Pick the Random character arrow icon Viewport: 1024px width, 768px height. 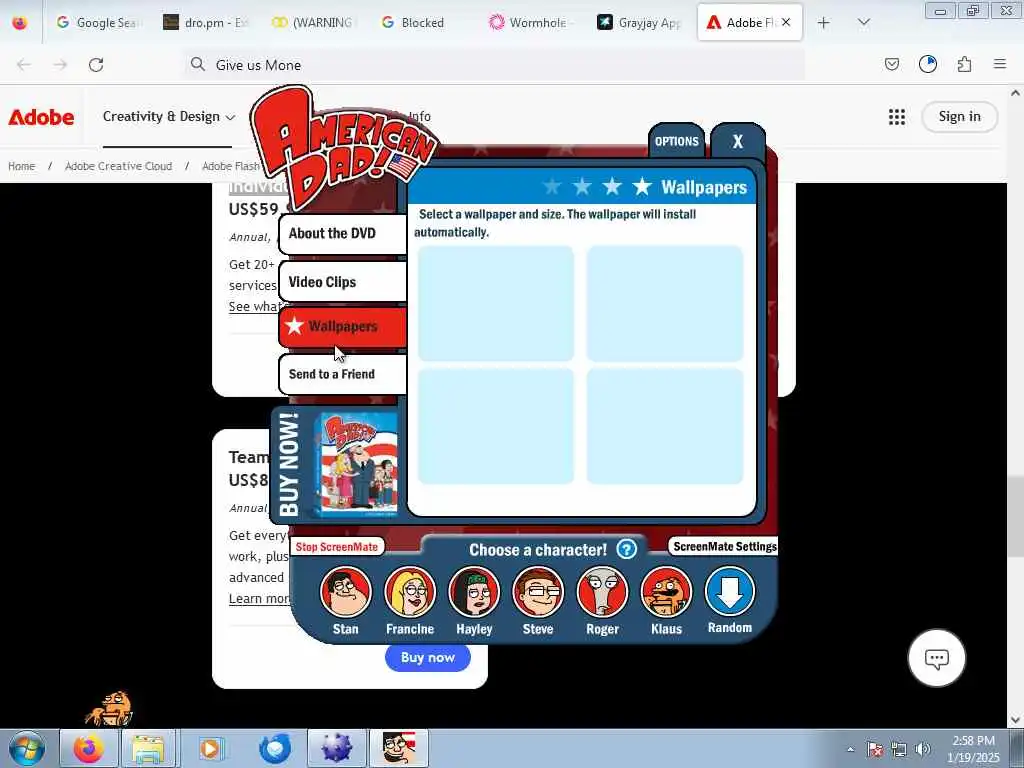pyautogui.click(x=730, y=591)
